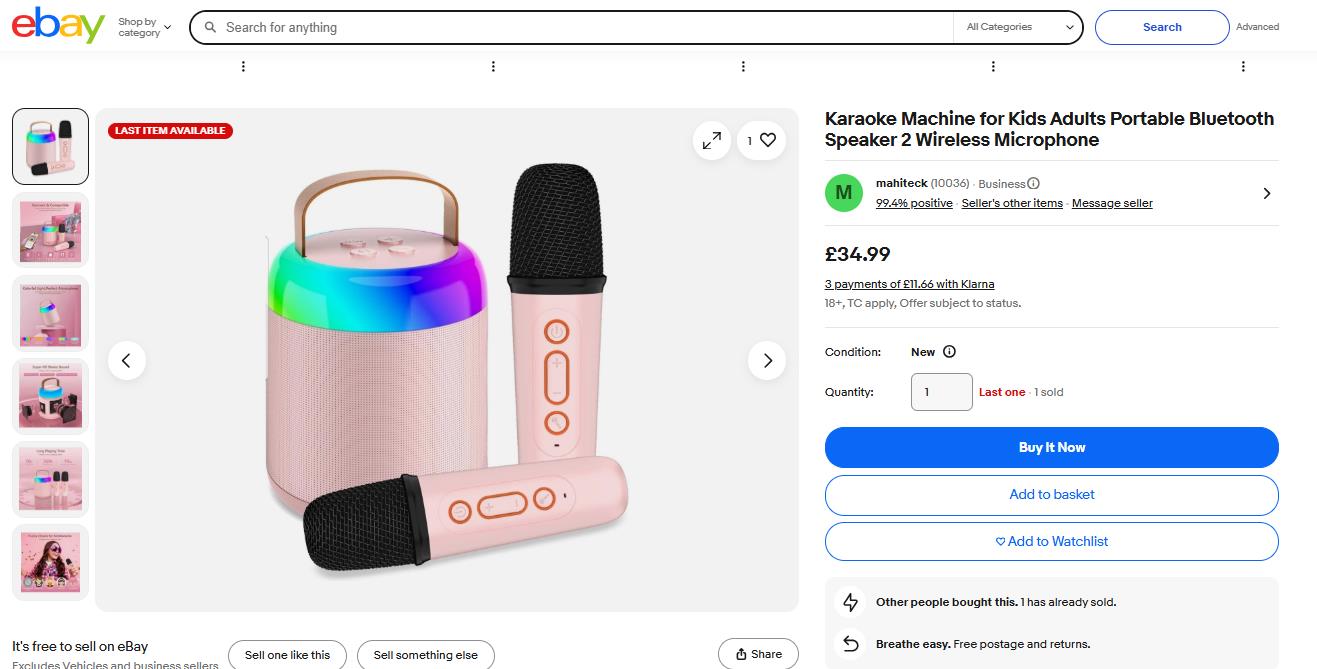
Task: Open the All Categories dropdown
Action: tap(1018, 28)
